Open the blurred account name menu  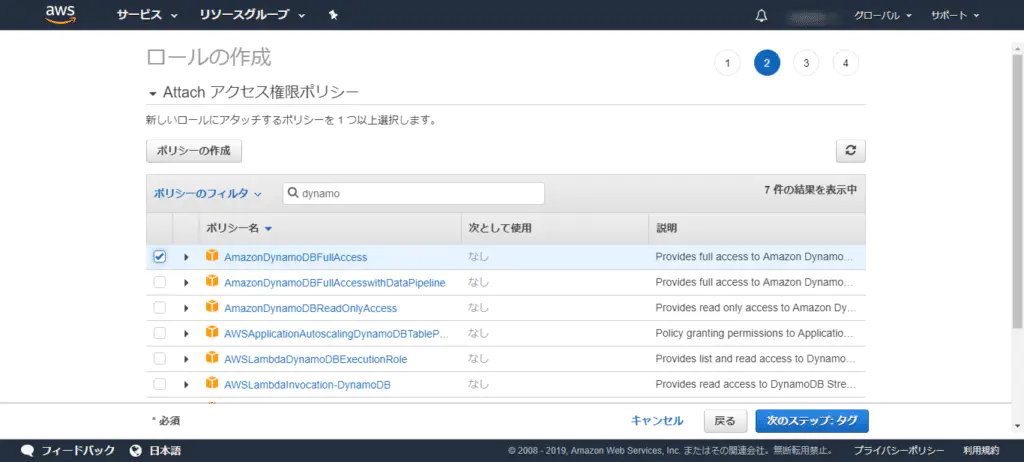pos(813,16)
